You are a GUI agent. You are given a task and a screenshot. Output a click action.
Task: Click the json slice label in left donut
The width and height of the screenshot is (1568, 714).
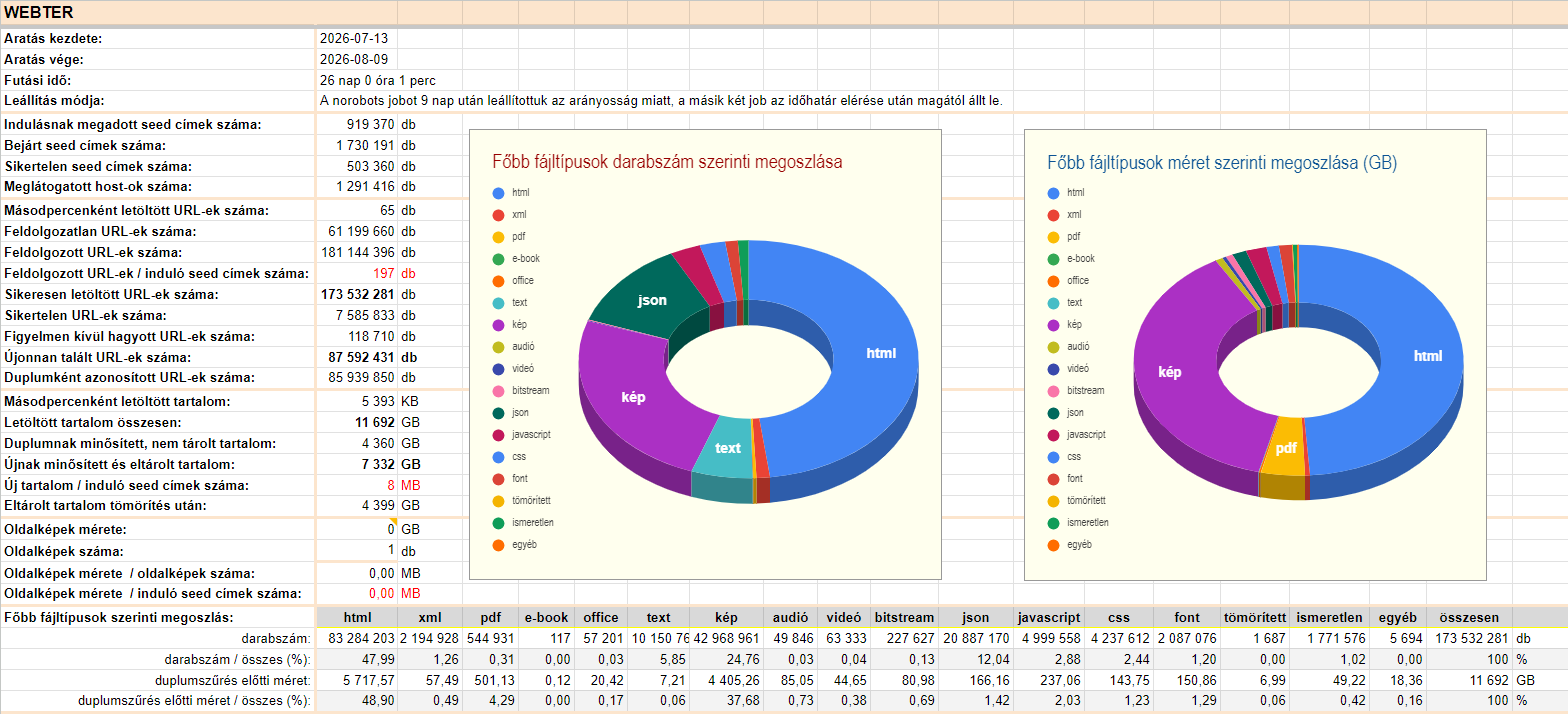[652, 299]
